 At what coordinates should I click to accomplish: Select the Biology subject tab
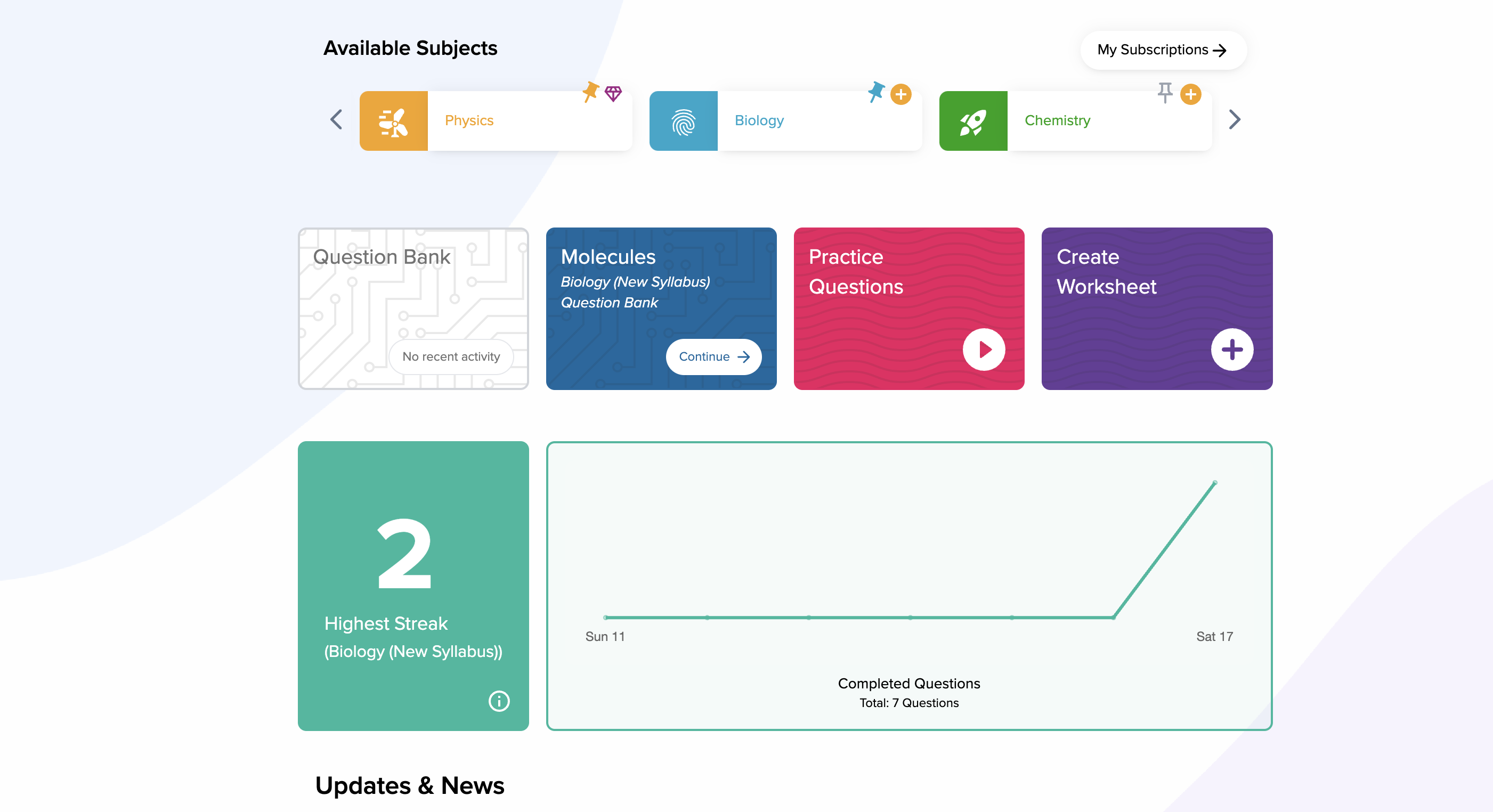(x=785, y=120)
